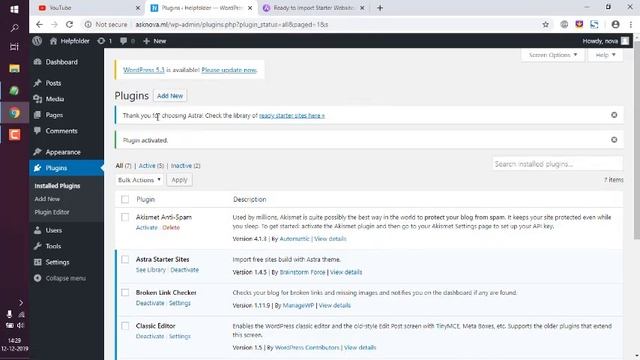The image size is (640, 360).
Task: Open the ready starter sites link
Action: [292, 116]
